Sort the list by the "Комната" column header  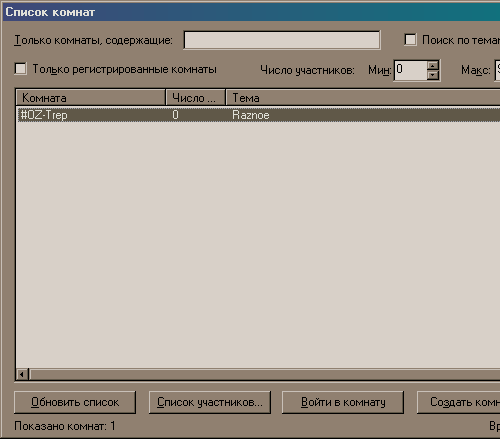coord(91,98)
